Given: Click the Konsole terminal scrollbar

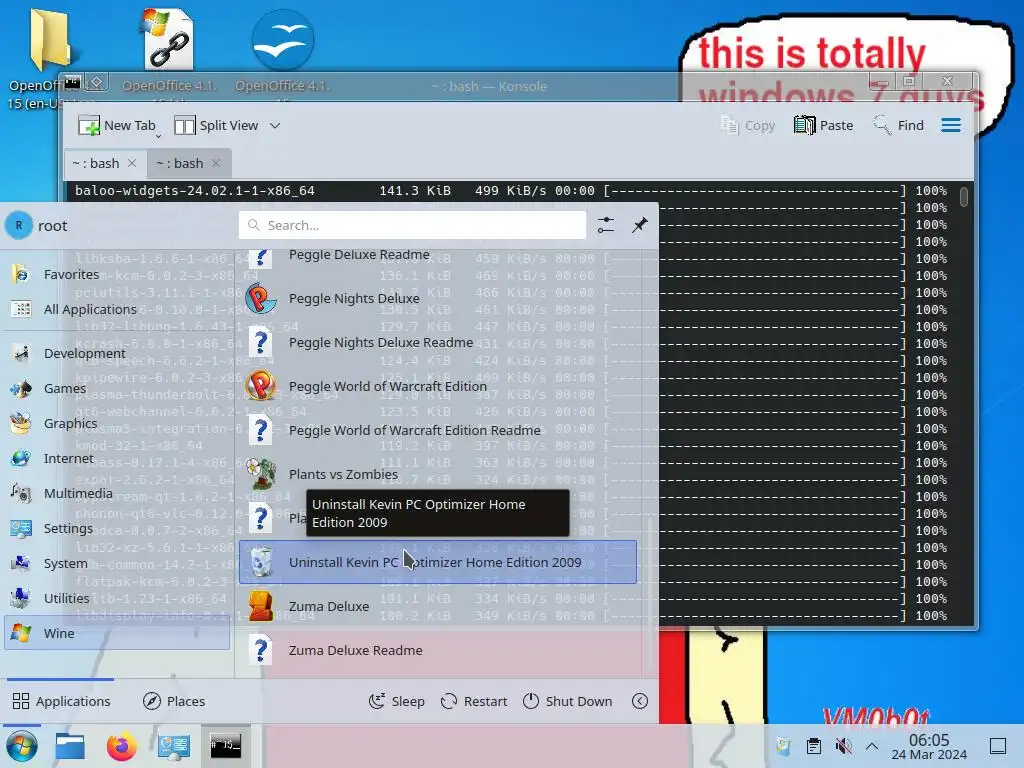Looking at the screenshot, I should [964, 197].
